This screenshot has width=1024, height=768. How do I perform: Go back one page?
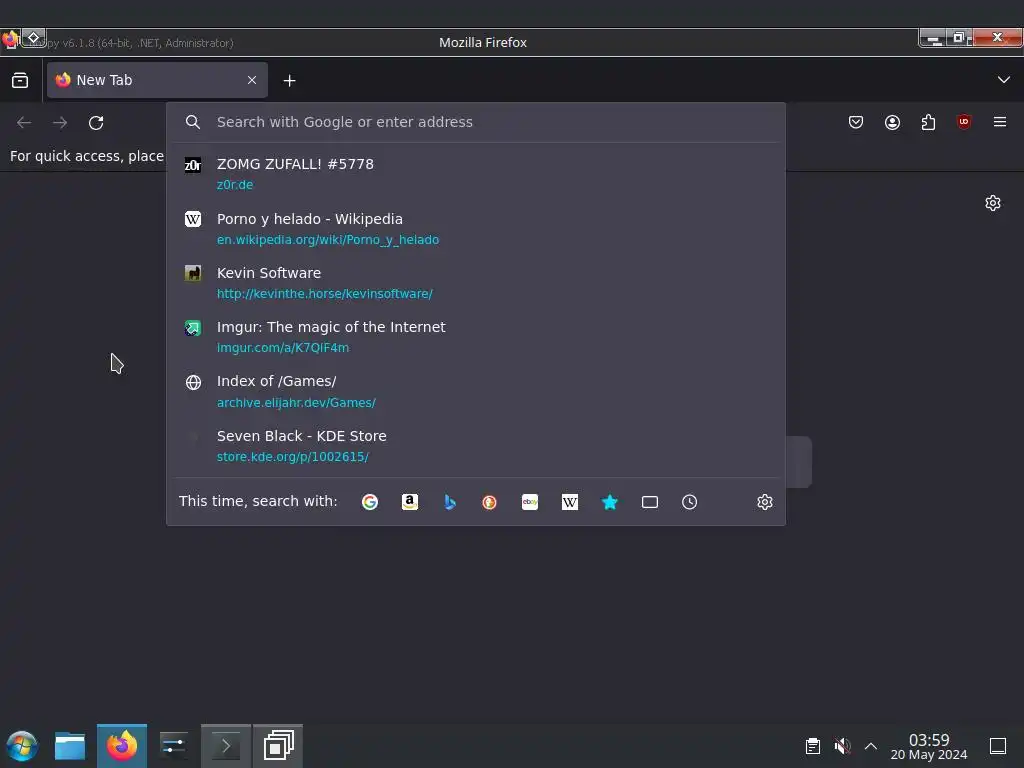(x=24, y=123)
